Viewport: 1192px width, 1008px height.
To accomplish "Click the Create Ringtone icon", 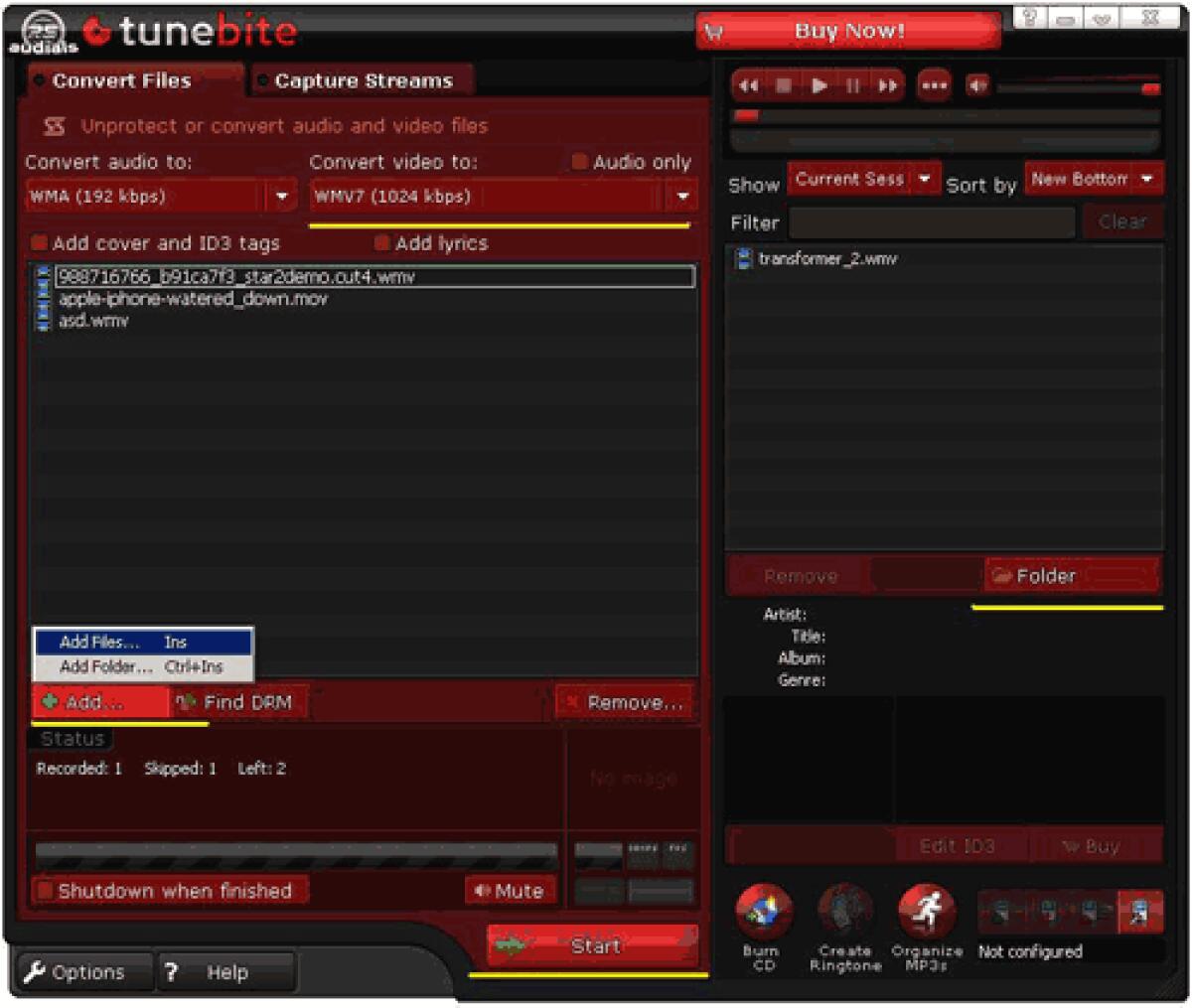I will [844, 911].
